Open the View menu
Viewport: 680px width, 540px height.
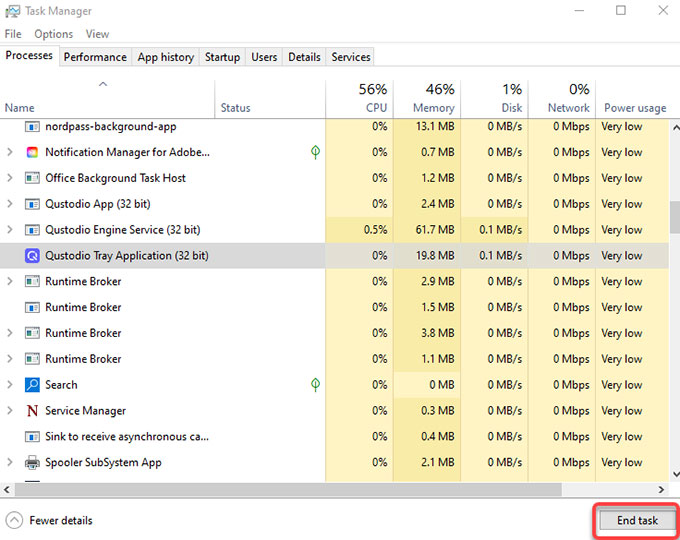pos(97,34)
